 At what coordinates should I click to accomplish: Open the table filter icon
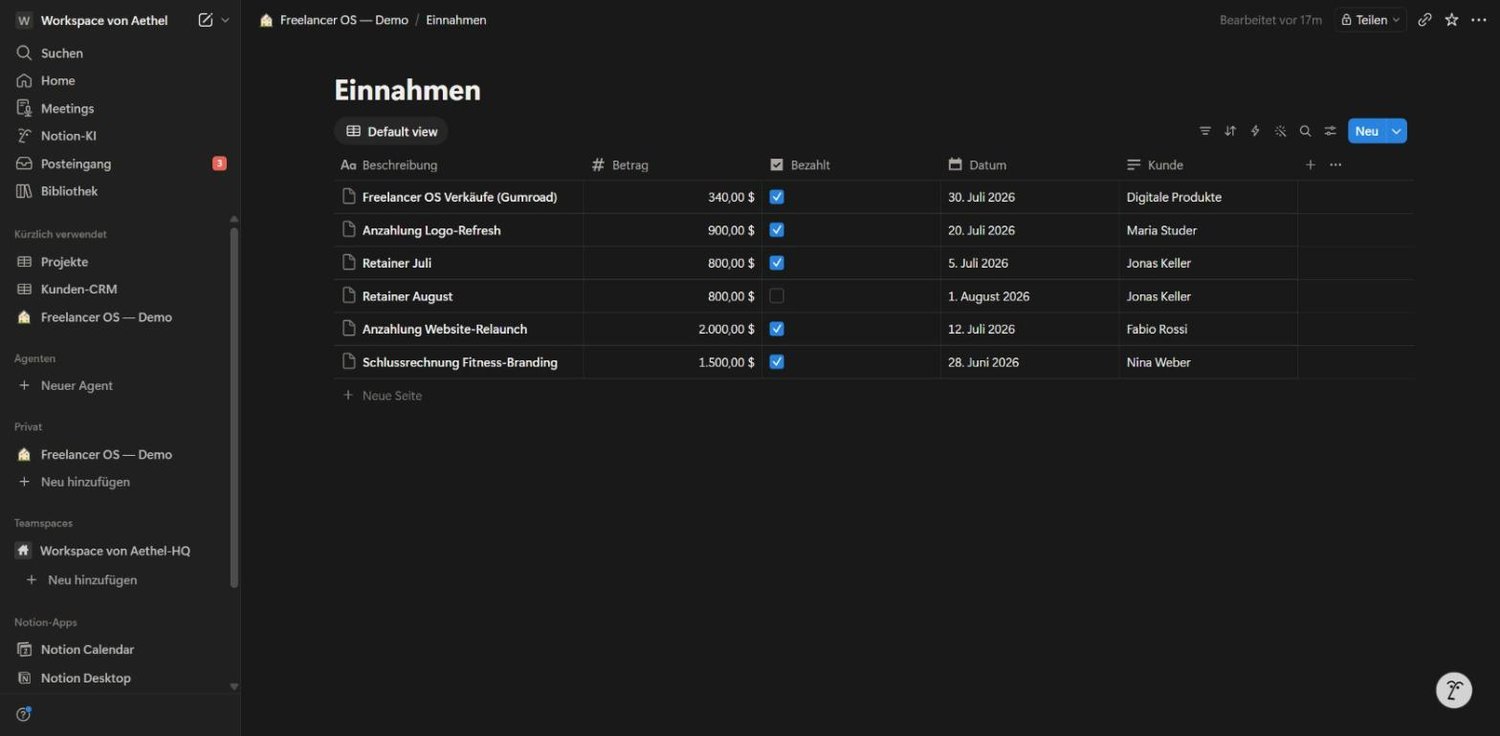(x=1205, y=131)
